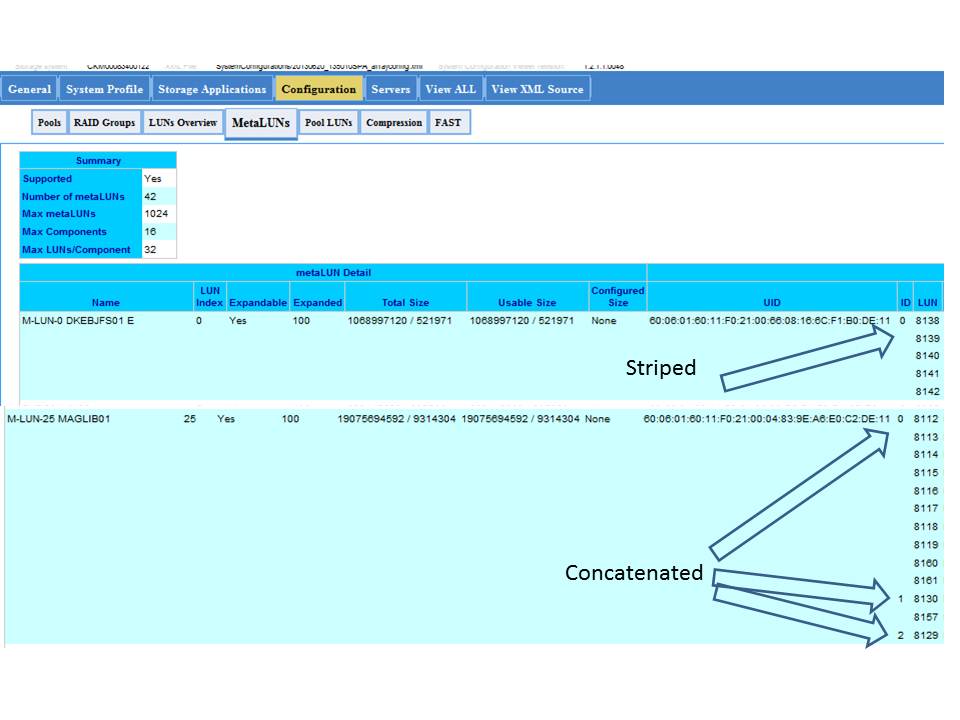Screen dimensions: 960x720
Task: Click the View ALL tab
Action: [451, 89]
